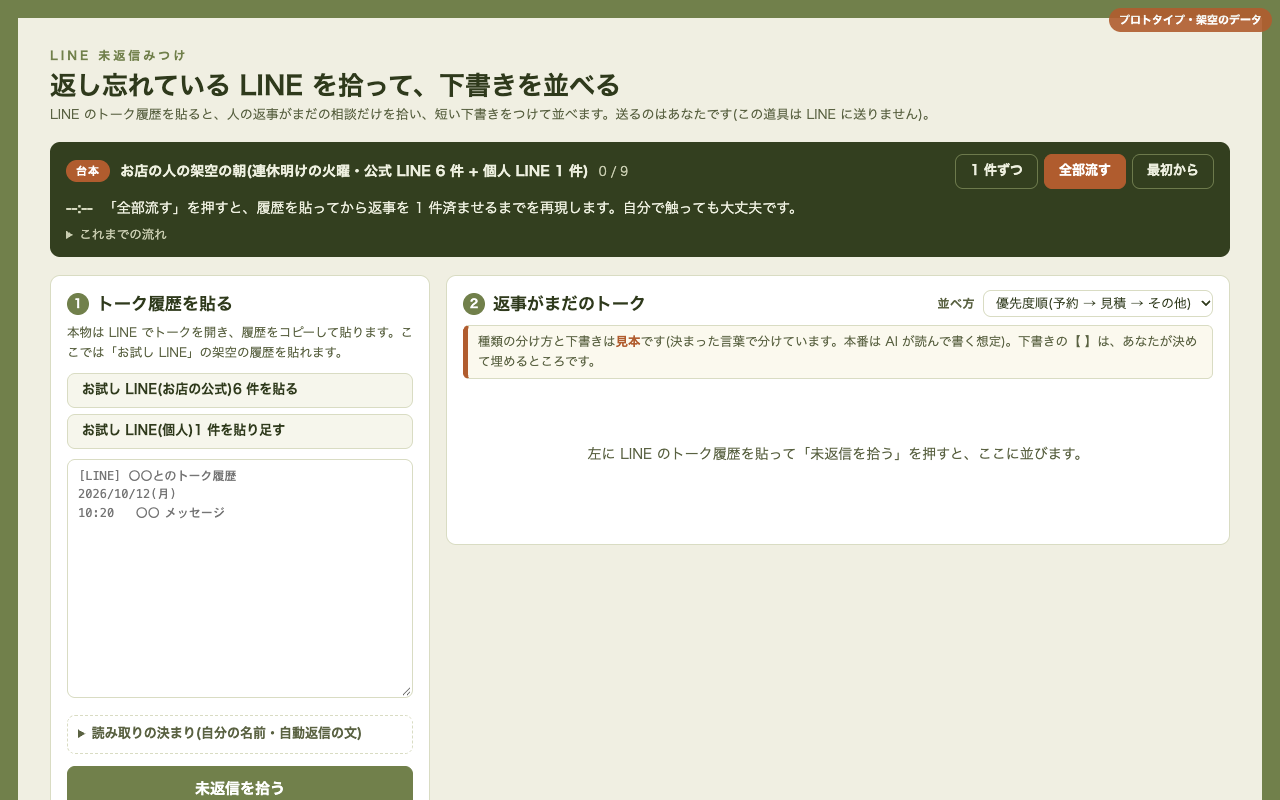The image size is (1280, 800).
Task: Click the 1 件ずつ step button
Action: [x=996, y=171]
